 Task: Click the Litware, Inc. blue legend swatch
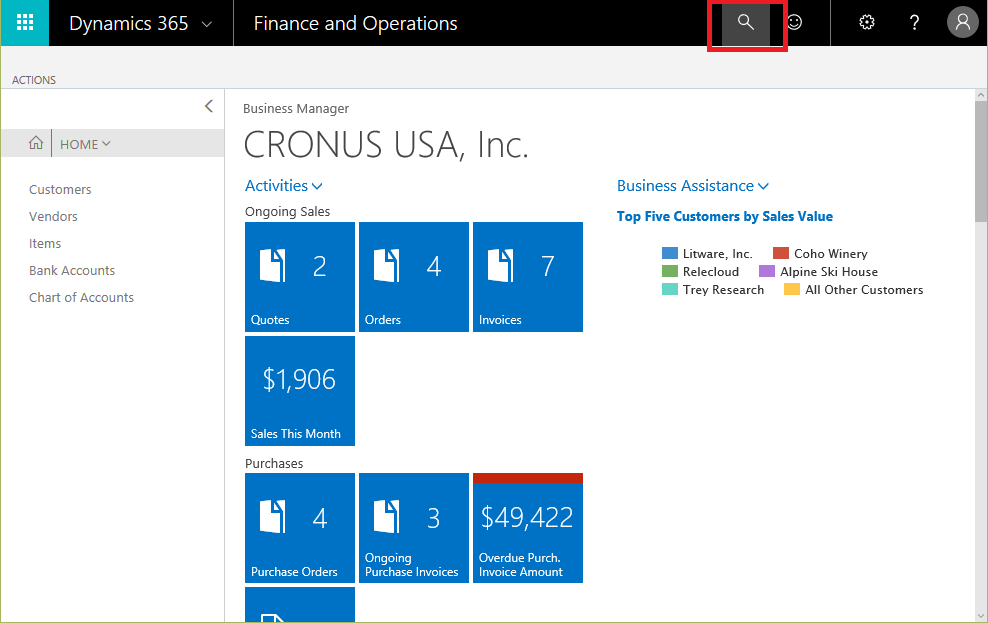click(670, 254)
